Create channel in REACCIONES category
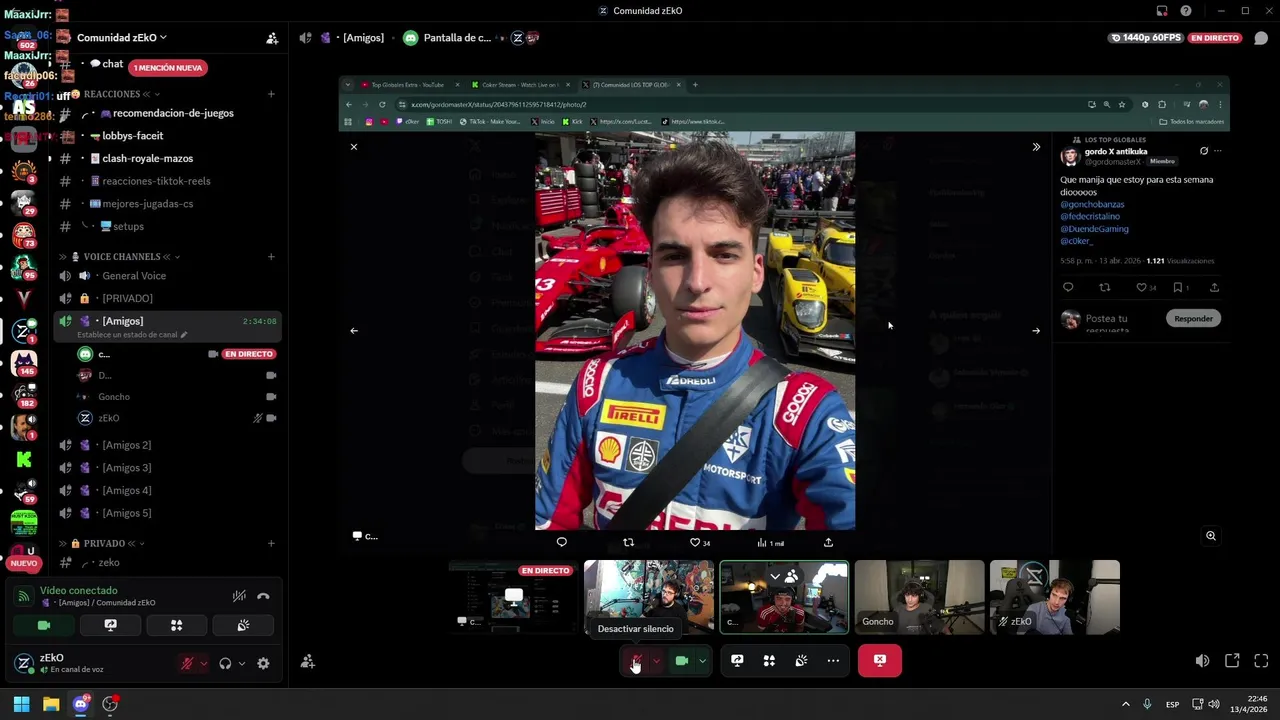The width and height of the screenshot is (1280, 720). pos(271,94)
